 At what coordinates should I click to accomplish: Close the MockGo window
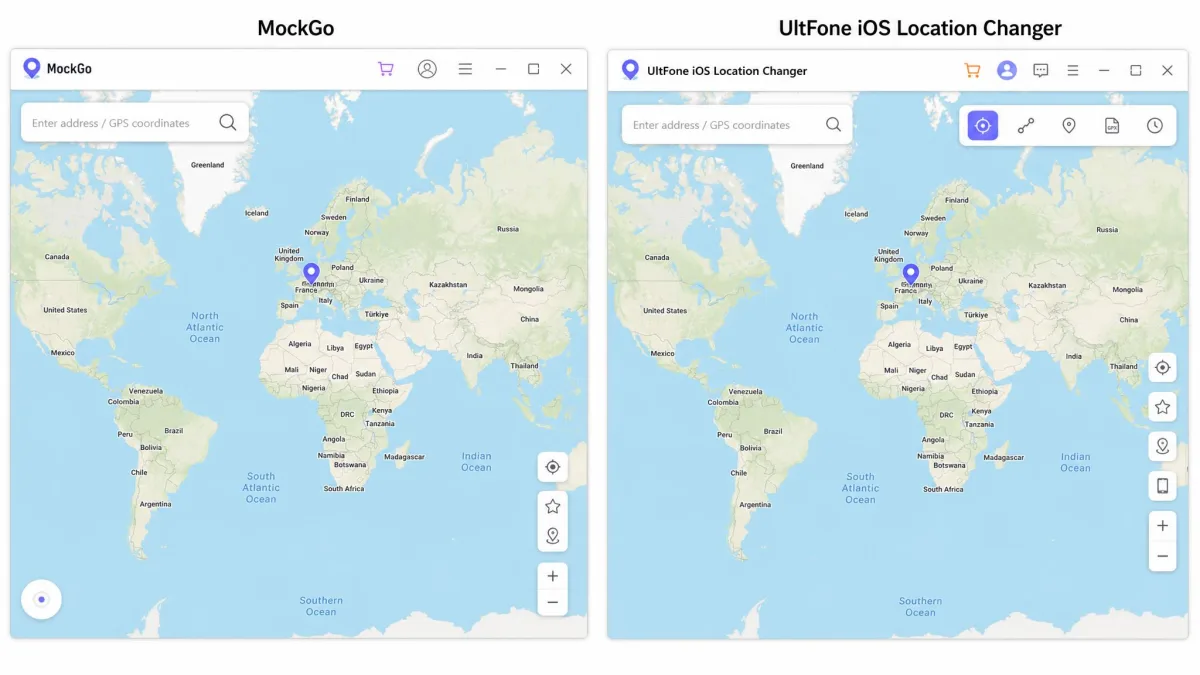point(566,69)
